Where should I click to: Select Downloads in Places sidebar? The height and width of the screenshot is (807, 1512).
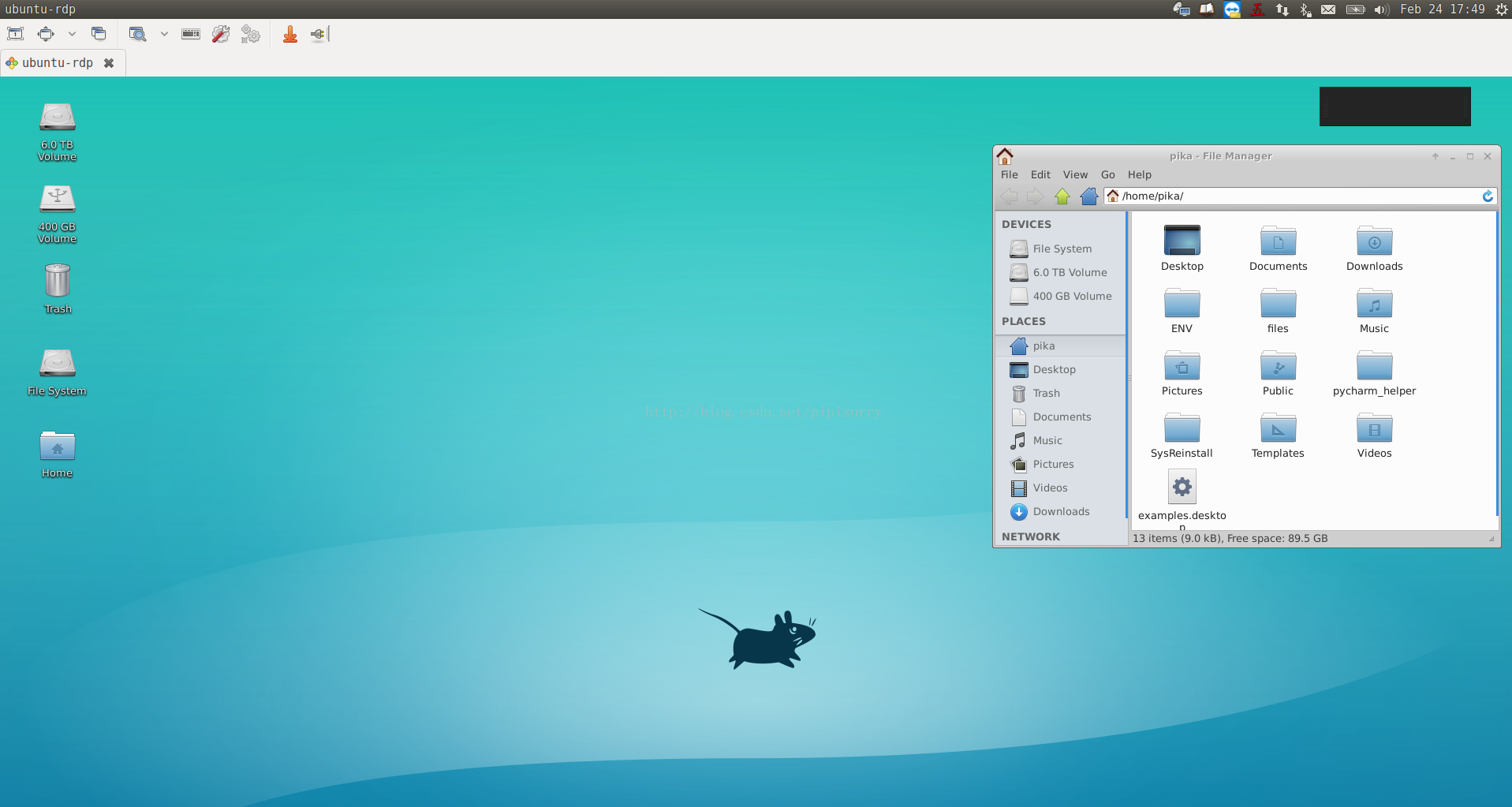click(1061, 512)
